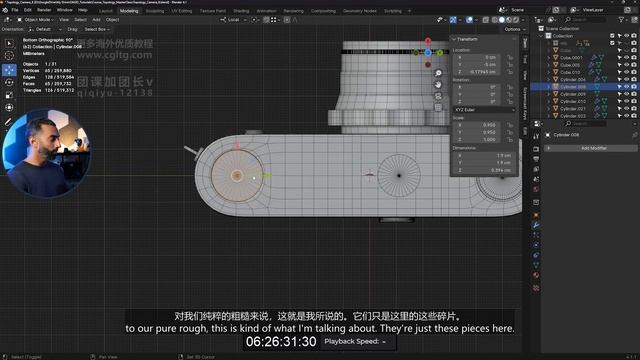Switch to the Layout workspace tab
Screen dimensions: 640x360
coord(105,11)
